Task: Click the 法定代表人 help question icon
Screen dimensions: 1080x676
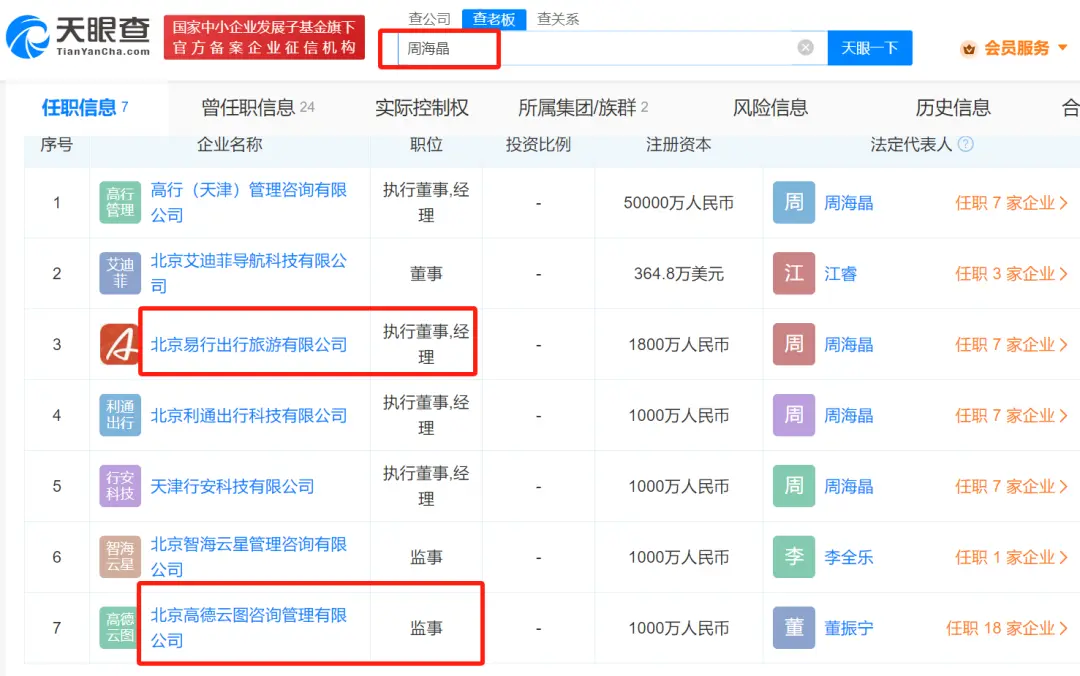Action: (966, 144)
